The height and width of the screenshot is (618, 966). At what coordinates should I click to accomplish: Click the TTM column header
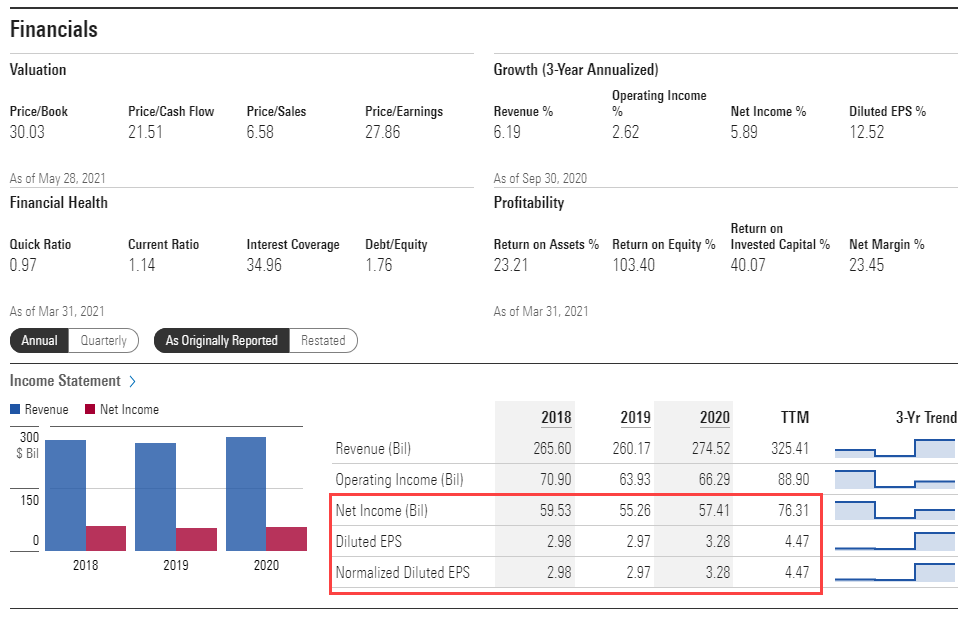(794, 417)
